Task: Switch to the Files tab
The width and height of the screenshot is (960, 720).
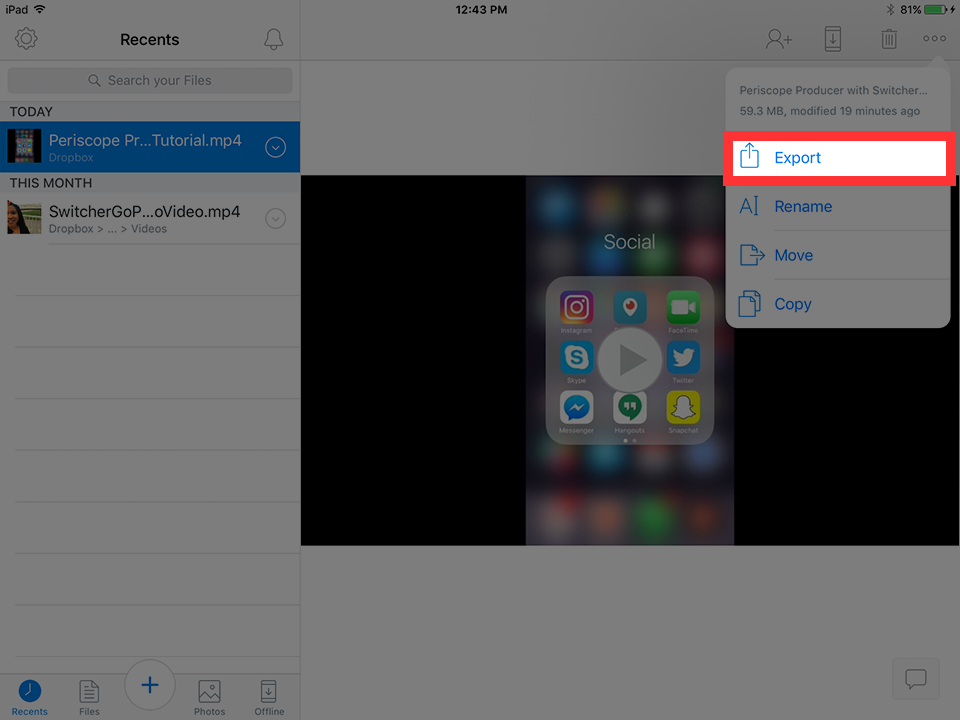Action: click(89, 696)
